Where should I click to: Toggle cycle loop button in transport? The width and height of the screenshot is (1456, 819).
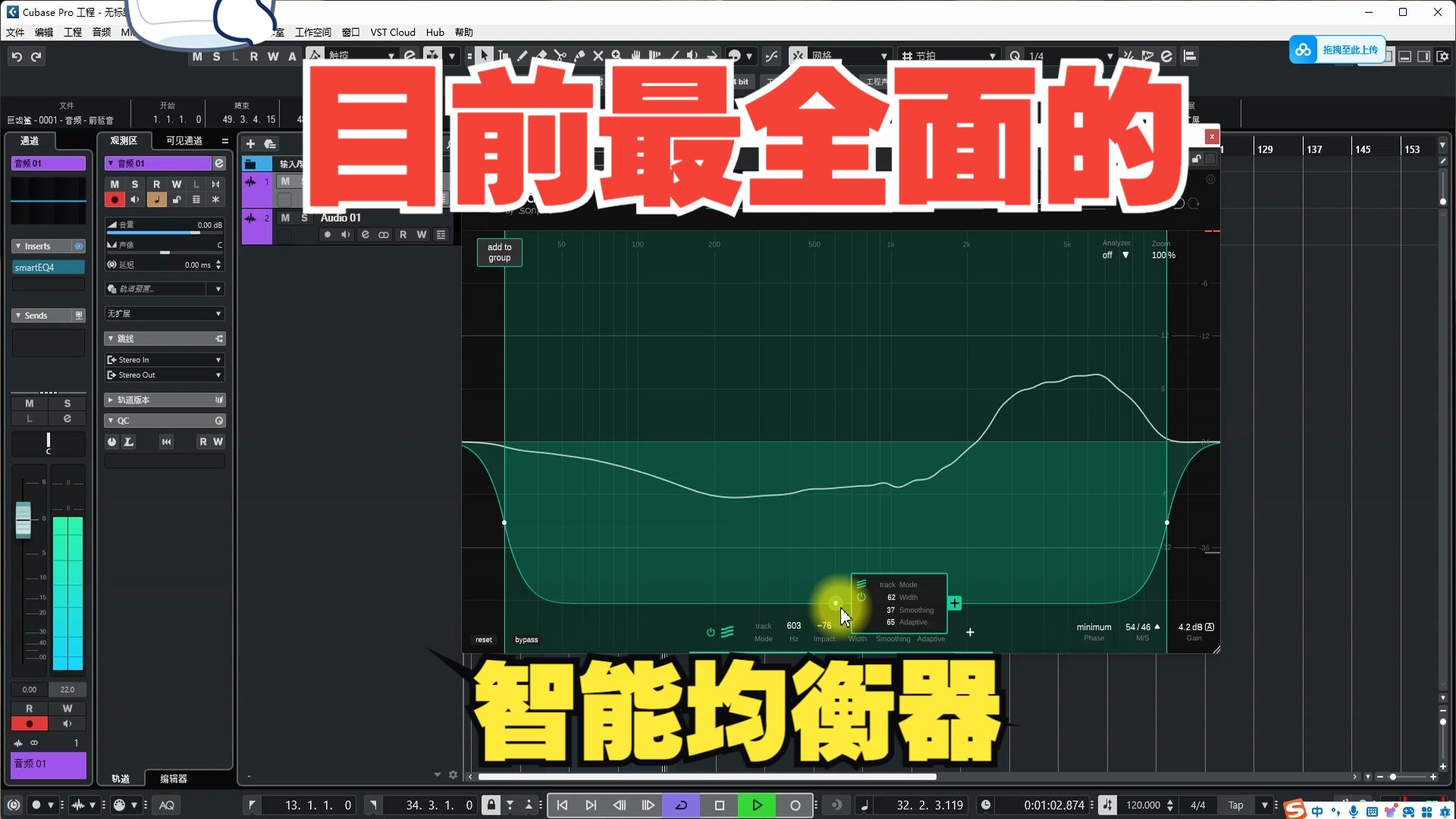pyautogui.click(x=681, y=805)
